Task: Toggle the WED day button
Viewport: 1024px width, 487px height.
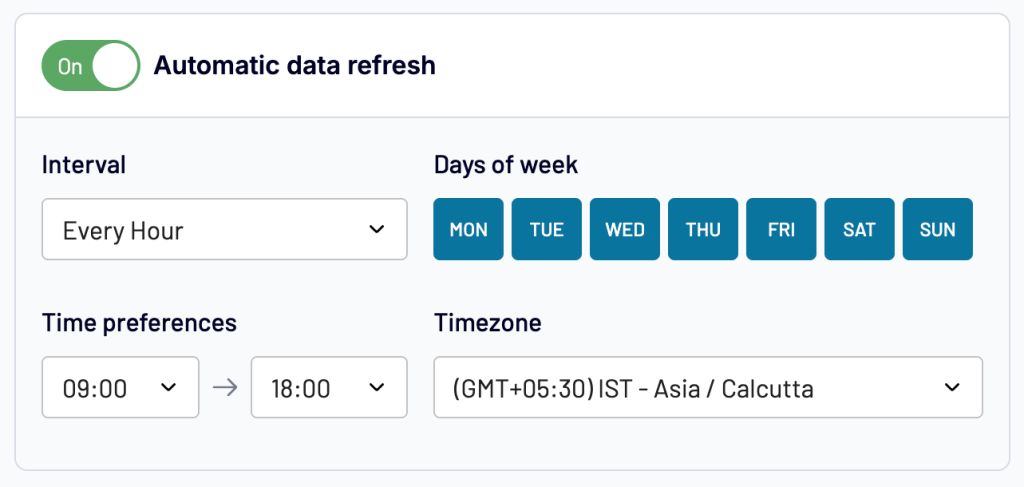Action: [625, 230]
